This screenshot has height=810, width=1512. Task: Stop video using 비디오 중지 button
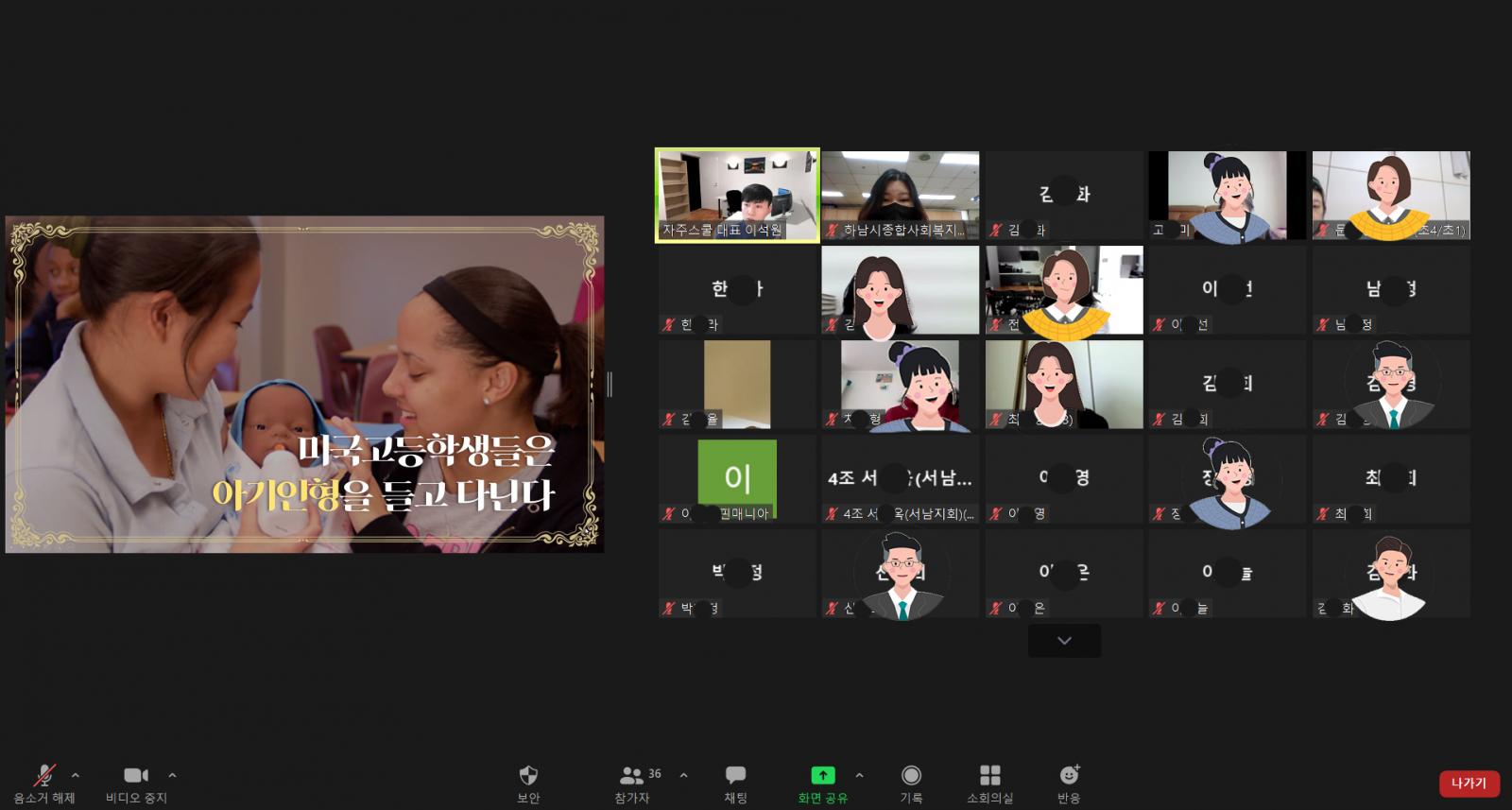coord(136,776)
